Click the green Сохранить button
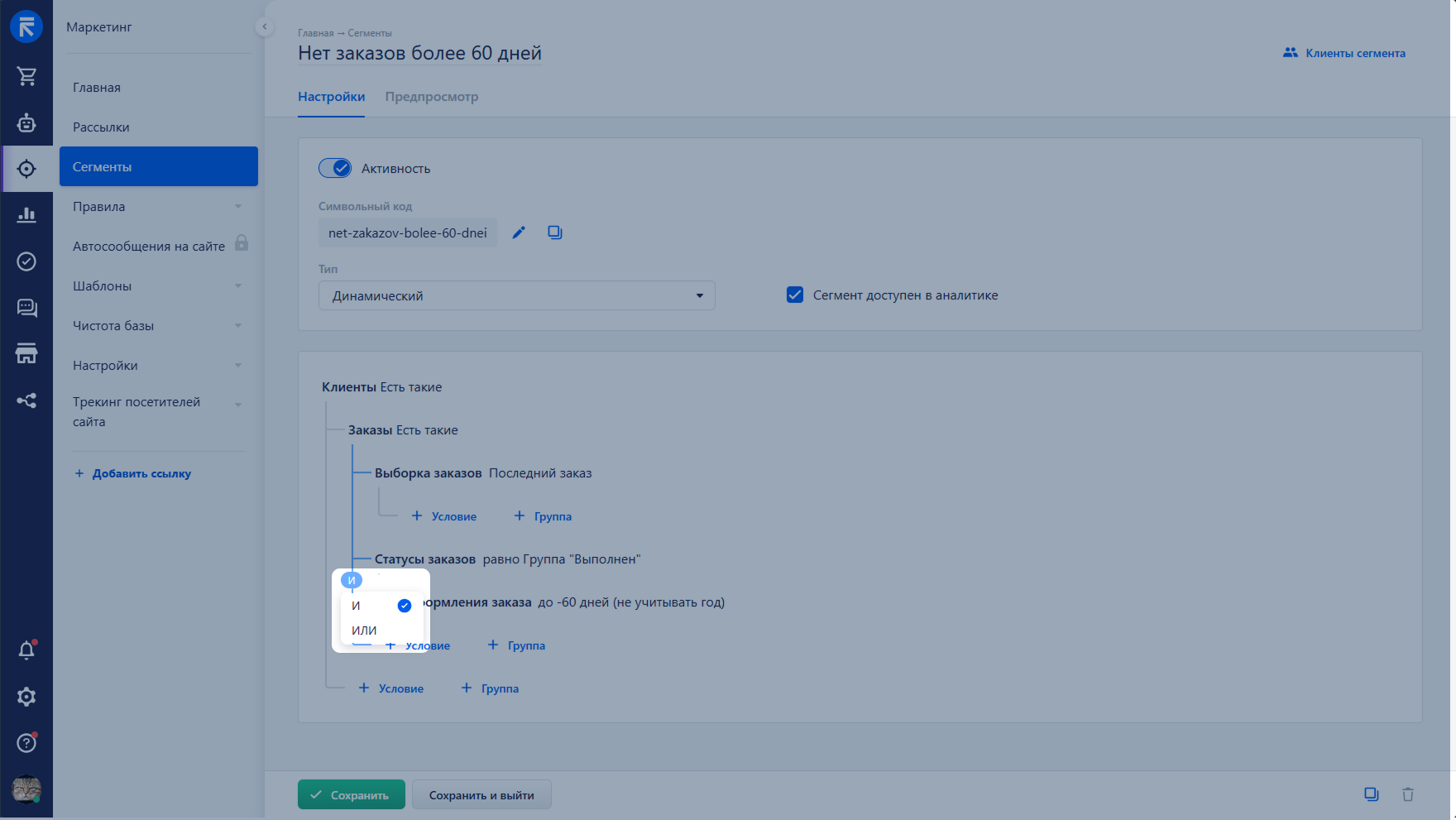This screenshot has height=820, width=1456. [351, 794]
